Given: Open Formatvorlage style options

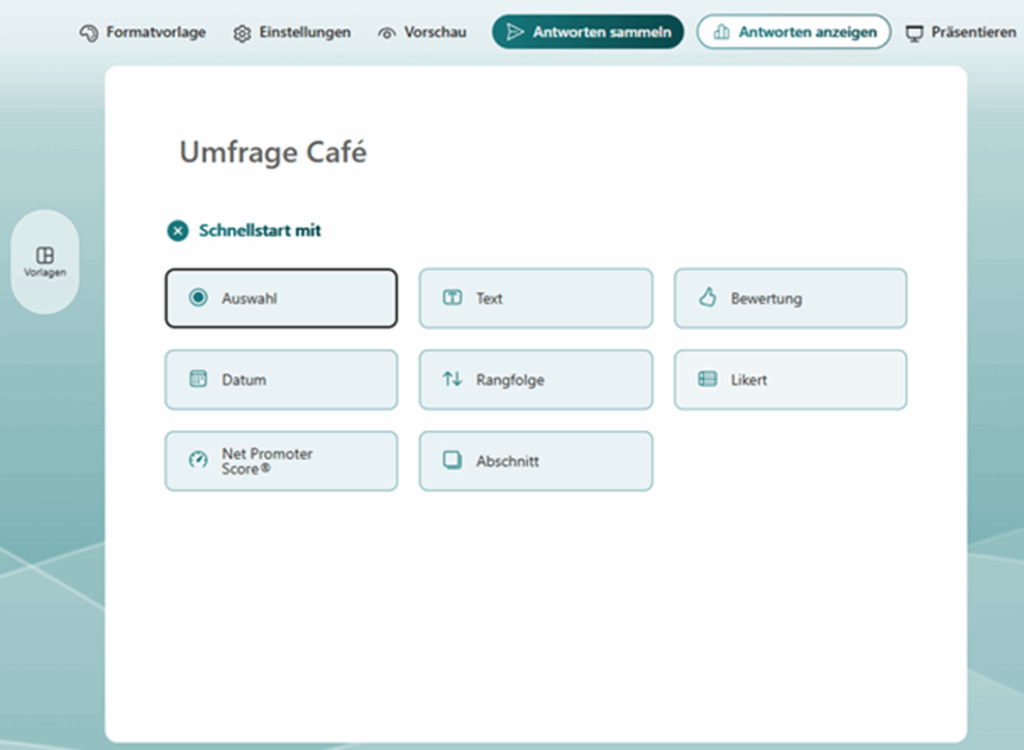Looking at the screenshot, I should [x=143, y=32].
